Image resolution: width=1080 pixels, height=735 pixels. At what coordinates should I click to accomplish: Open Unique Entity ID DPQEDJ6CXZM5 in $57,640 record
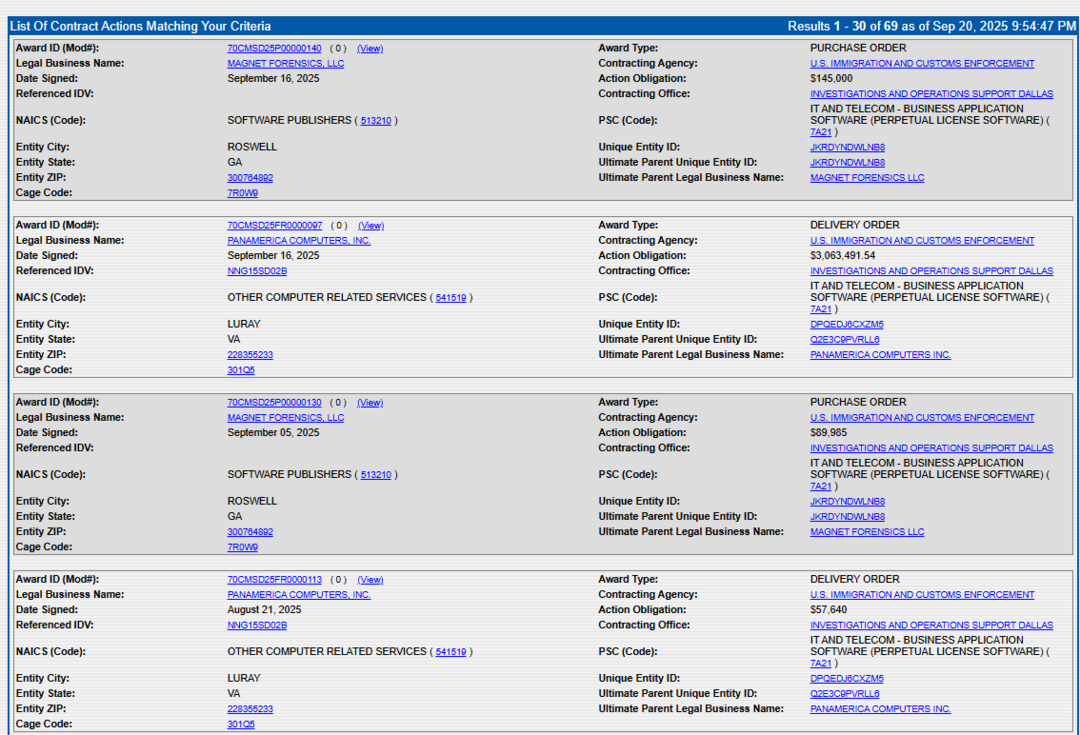click(847, 679)
